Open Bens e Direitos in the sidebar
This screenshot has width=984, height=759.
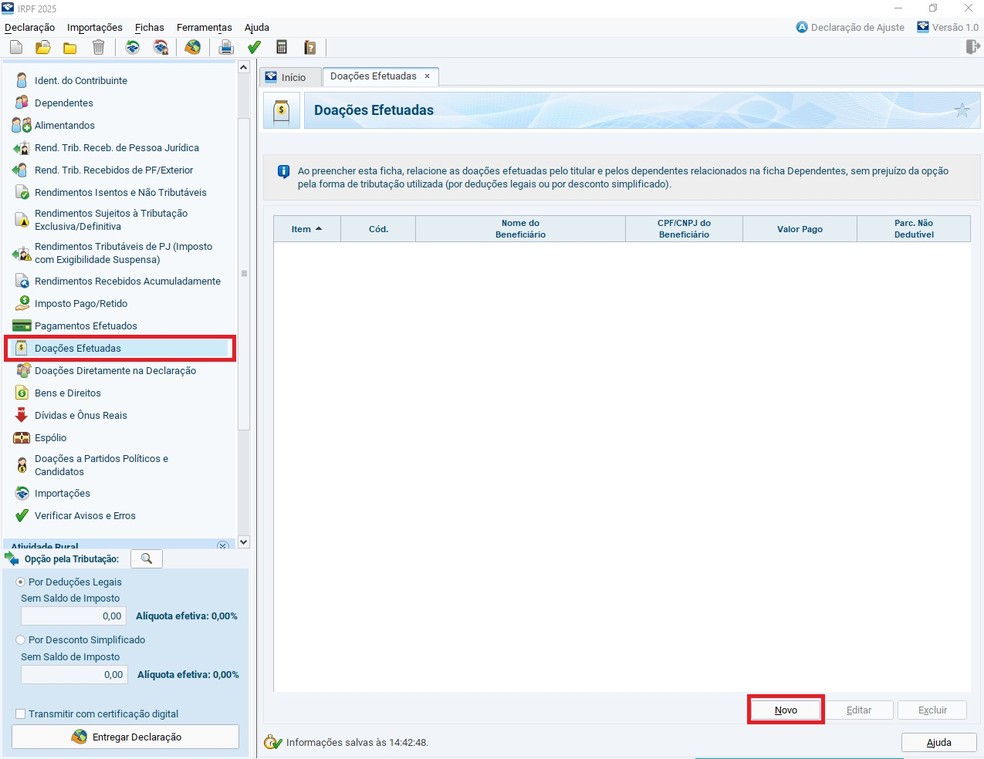point(67,393)
